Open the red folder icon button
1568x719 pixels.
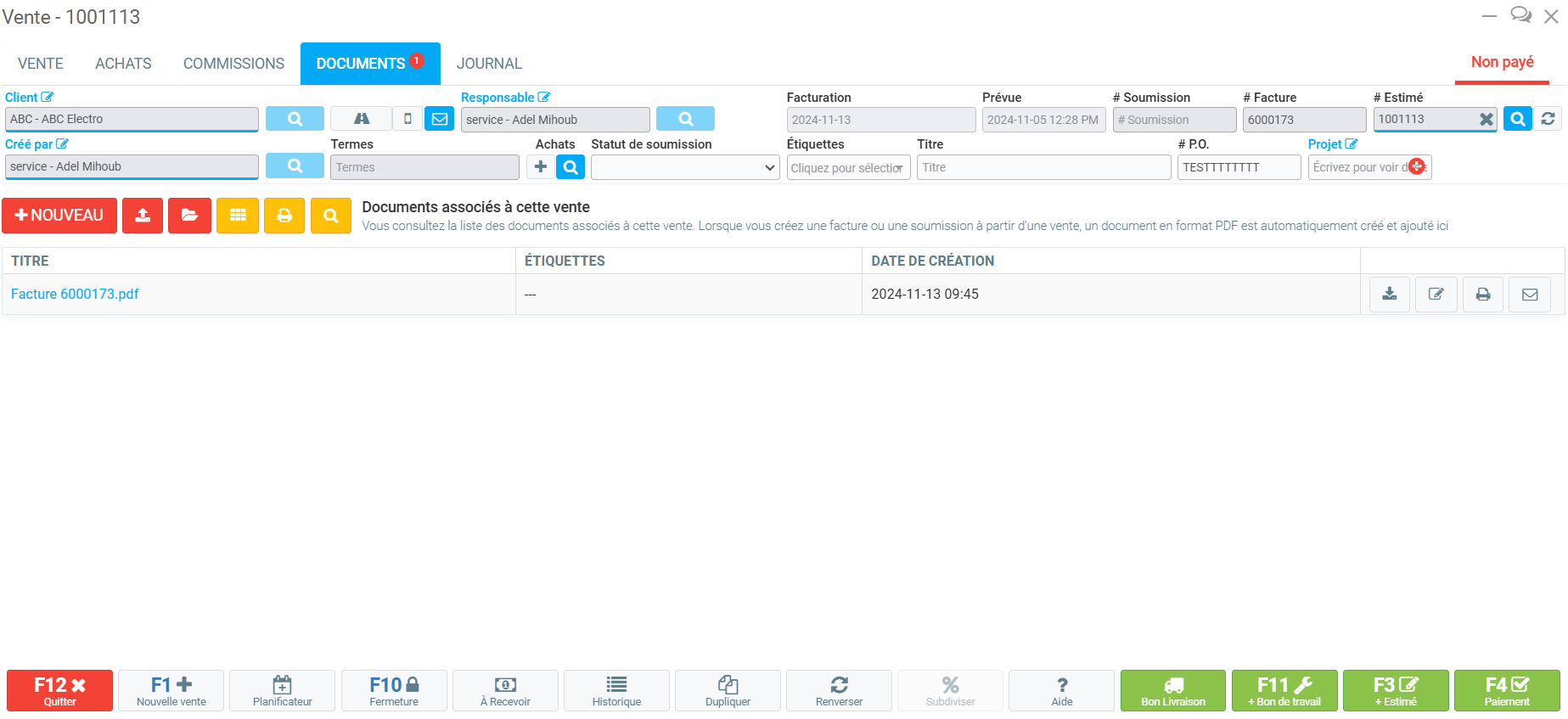pyautogui.click(x=189, y=216)
